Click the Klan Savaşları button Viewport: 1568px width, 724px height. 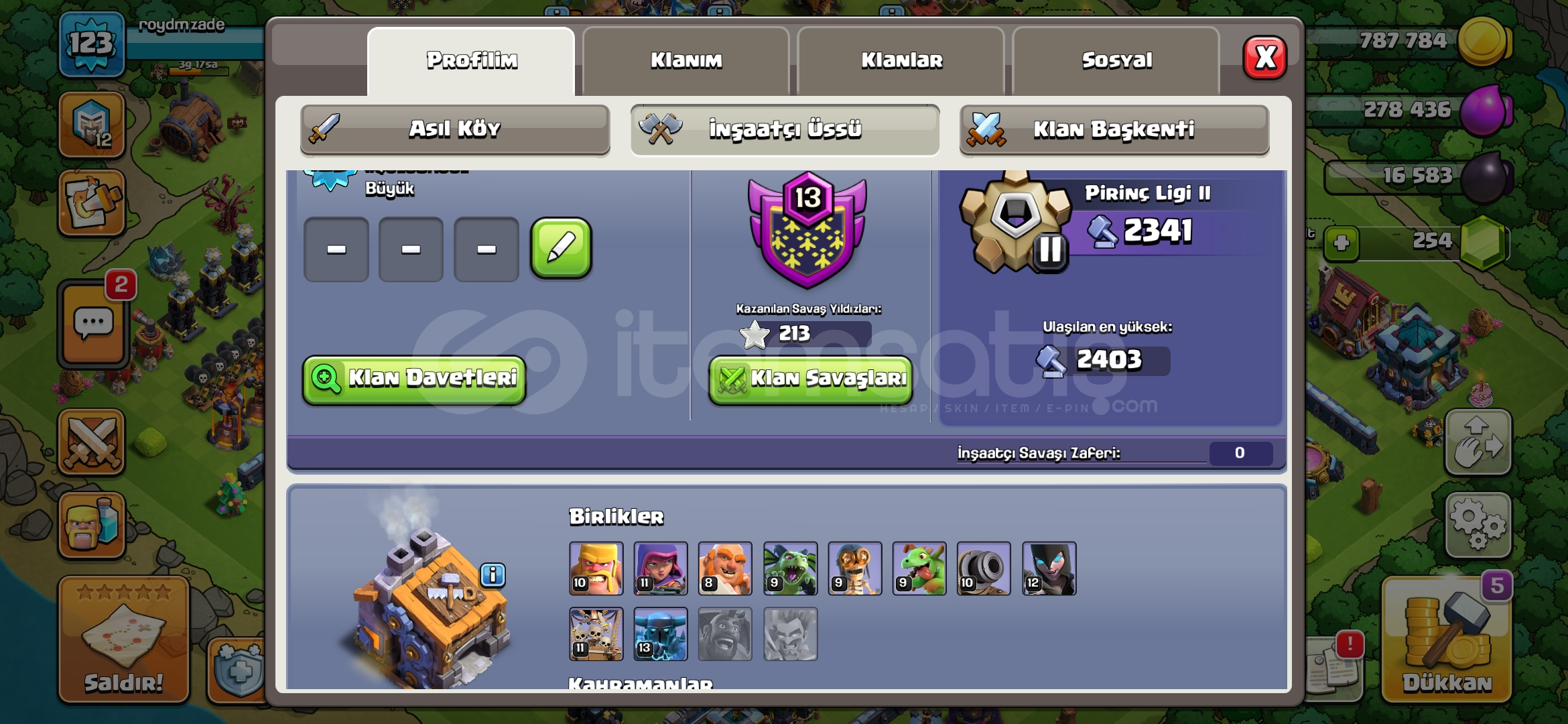(x=811, y=379)
